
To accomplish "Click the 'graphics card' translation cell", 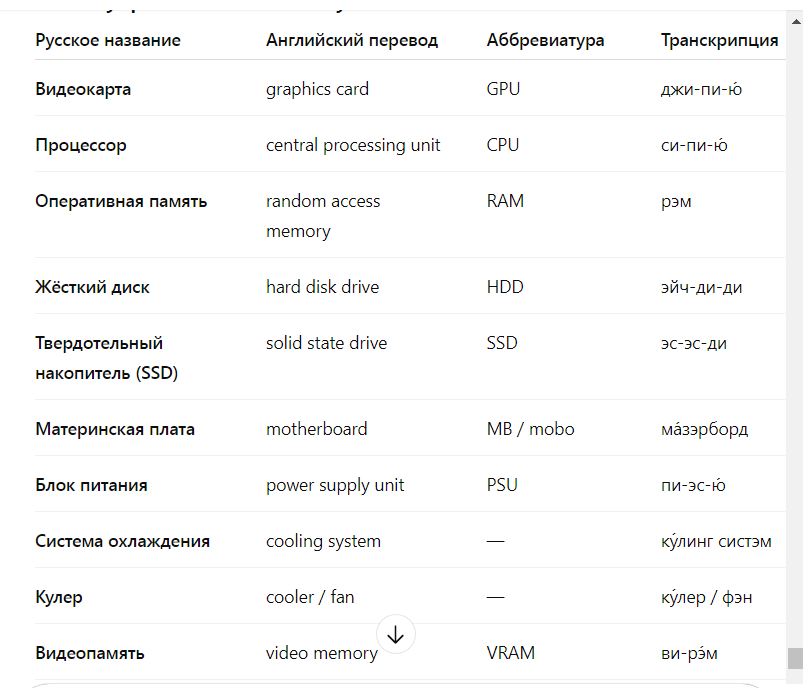I will pos(317,89).
